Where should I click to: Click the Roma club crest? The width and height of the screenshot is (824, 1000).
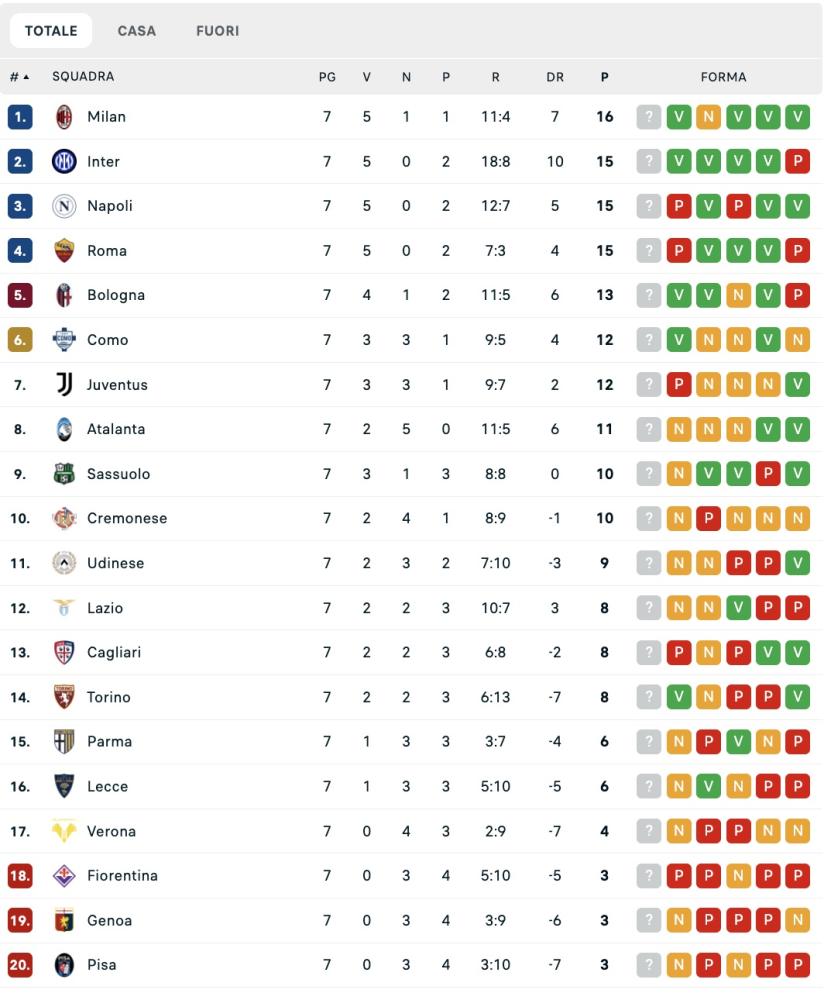[x=64, y=251]
